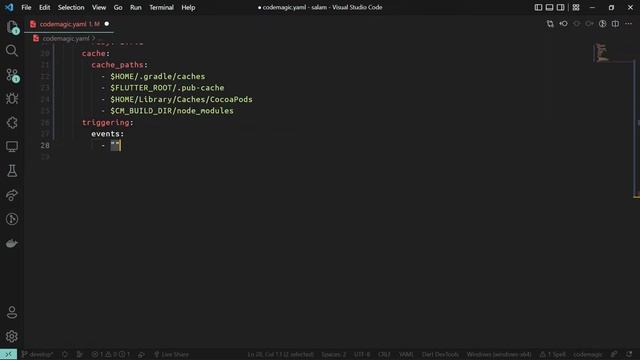
Task: Click the triggering: key
Action: (x=107, y=122)
